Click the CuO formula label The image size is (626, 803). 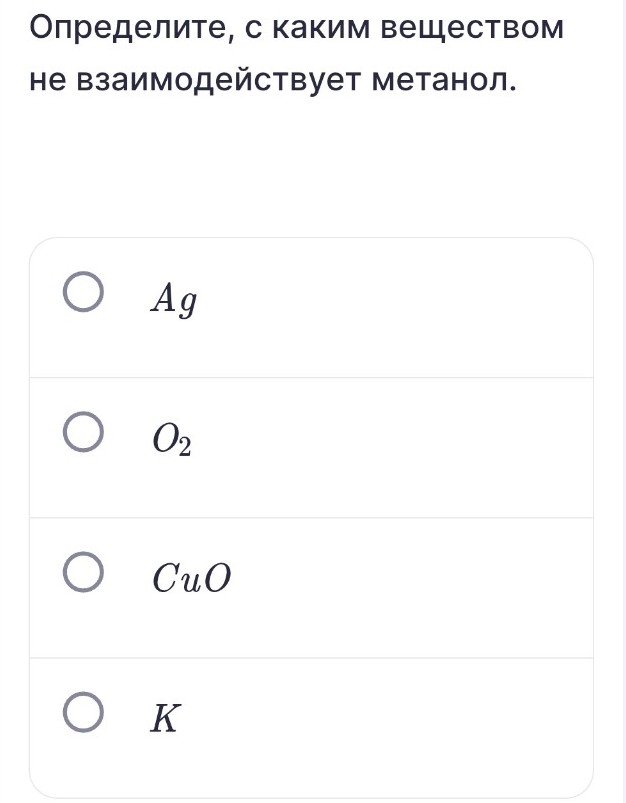point(191,578)
